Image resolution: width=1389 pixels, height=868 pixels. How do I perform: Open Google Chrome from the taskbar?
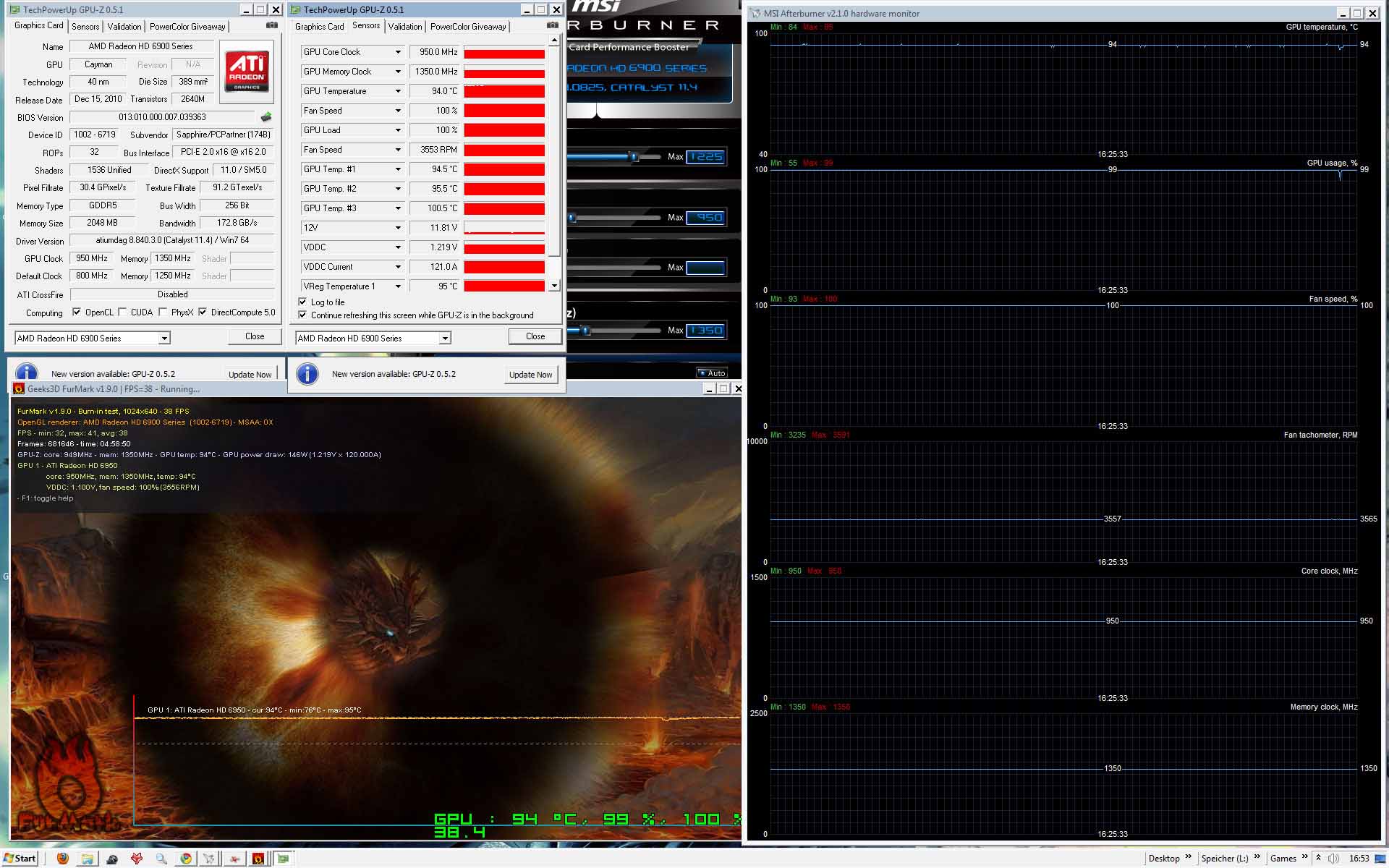186,859
